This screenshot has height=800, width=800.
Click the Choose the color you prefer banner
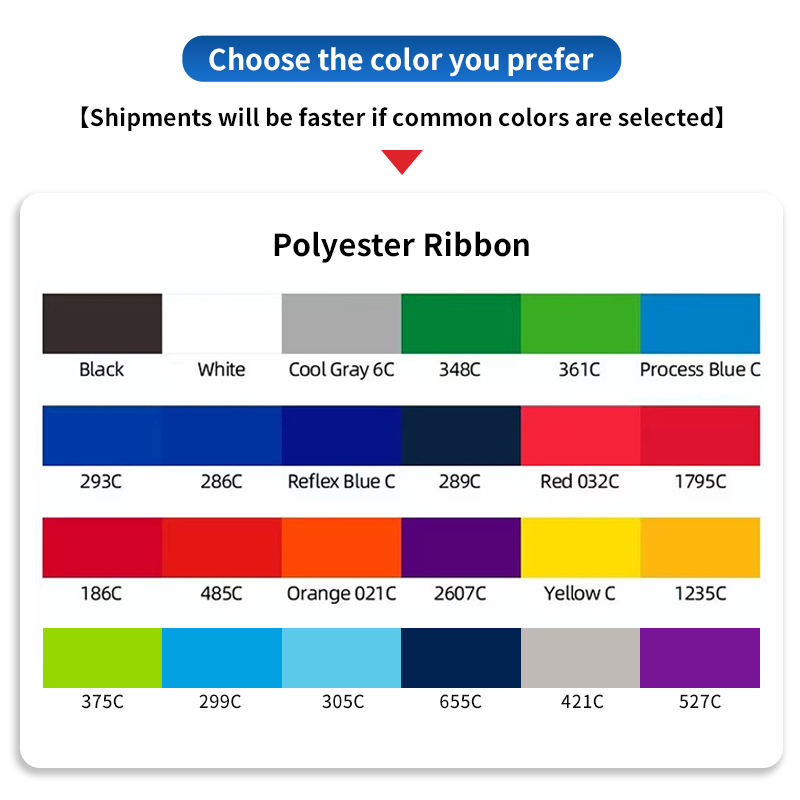[402, 59]
